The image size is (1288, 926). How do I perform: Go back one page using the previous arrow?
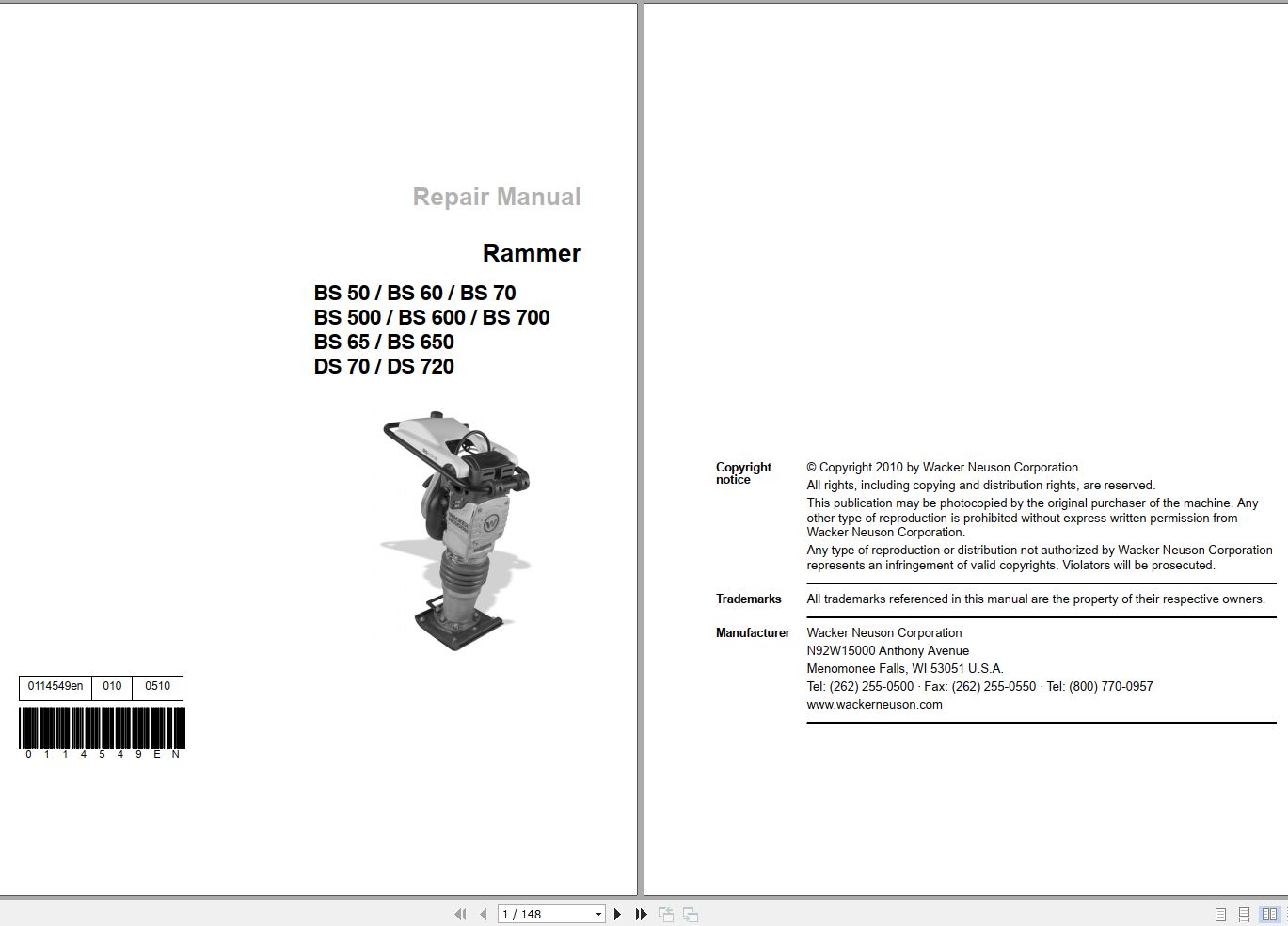click(482, 914)
